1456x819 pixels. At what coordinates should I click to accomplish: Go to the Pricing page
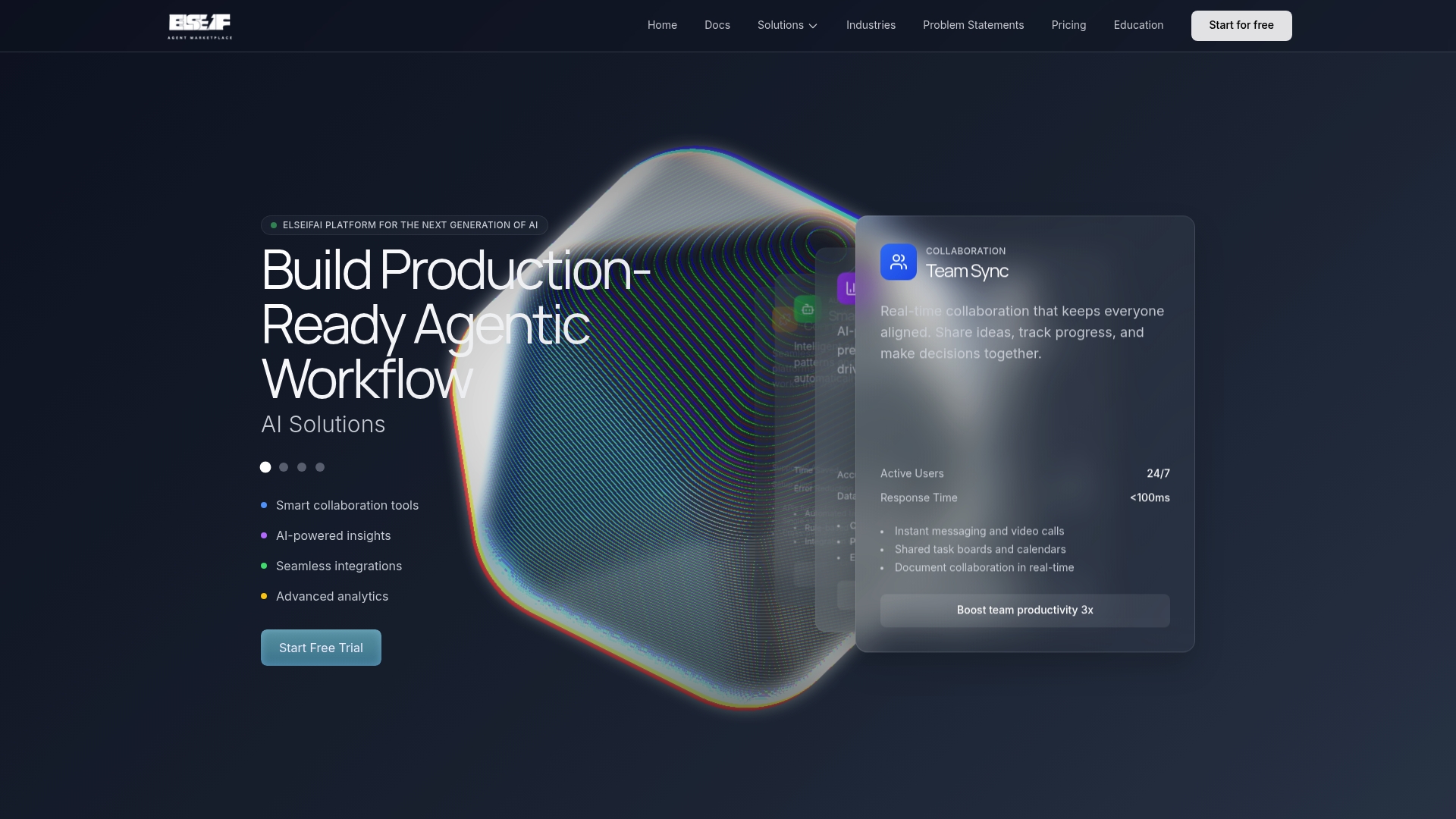click(x=1068, y=25)
